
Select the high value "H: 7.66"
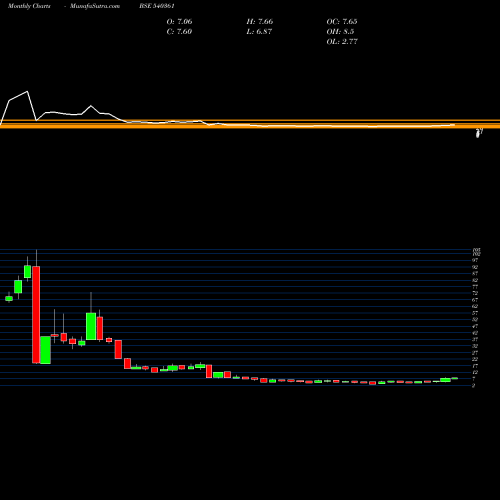[260, 22]
